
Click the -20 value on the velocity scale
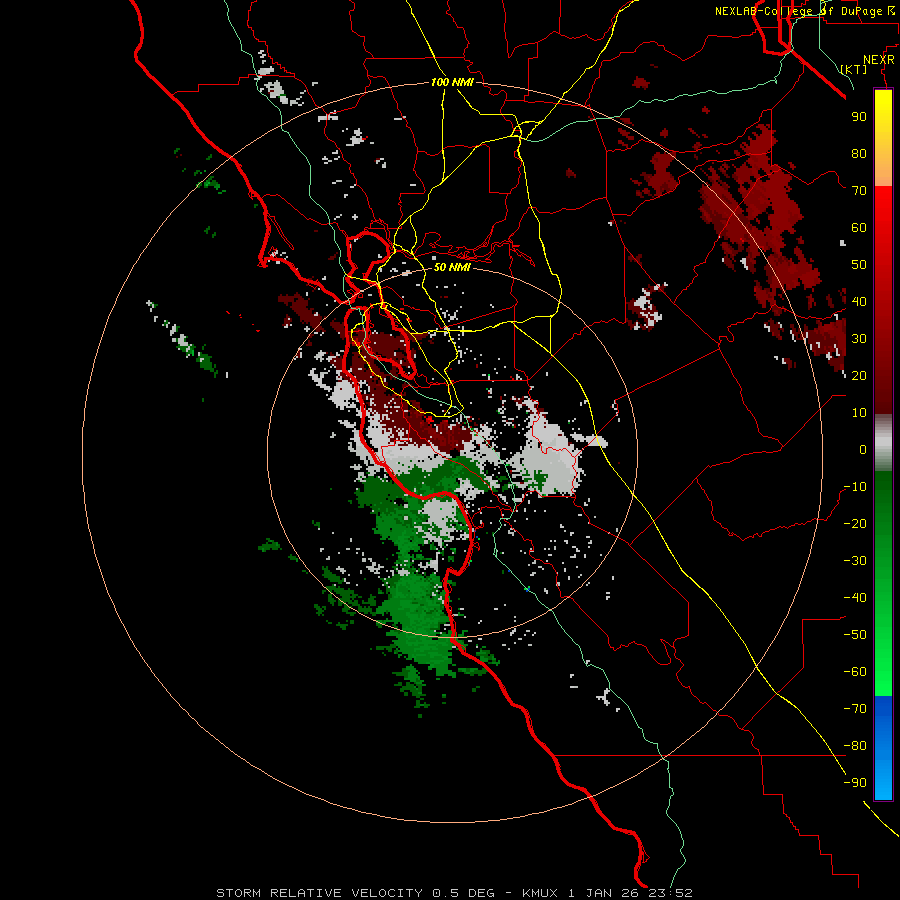(x=855, y=523)
